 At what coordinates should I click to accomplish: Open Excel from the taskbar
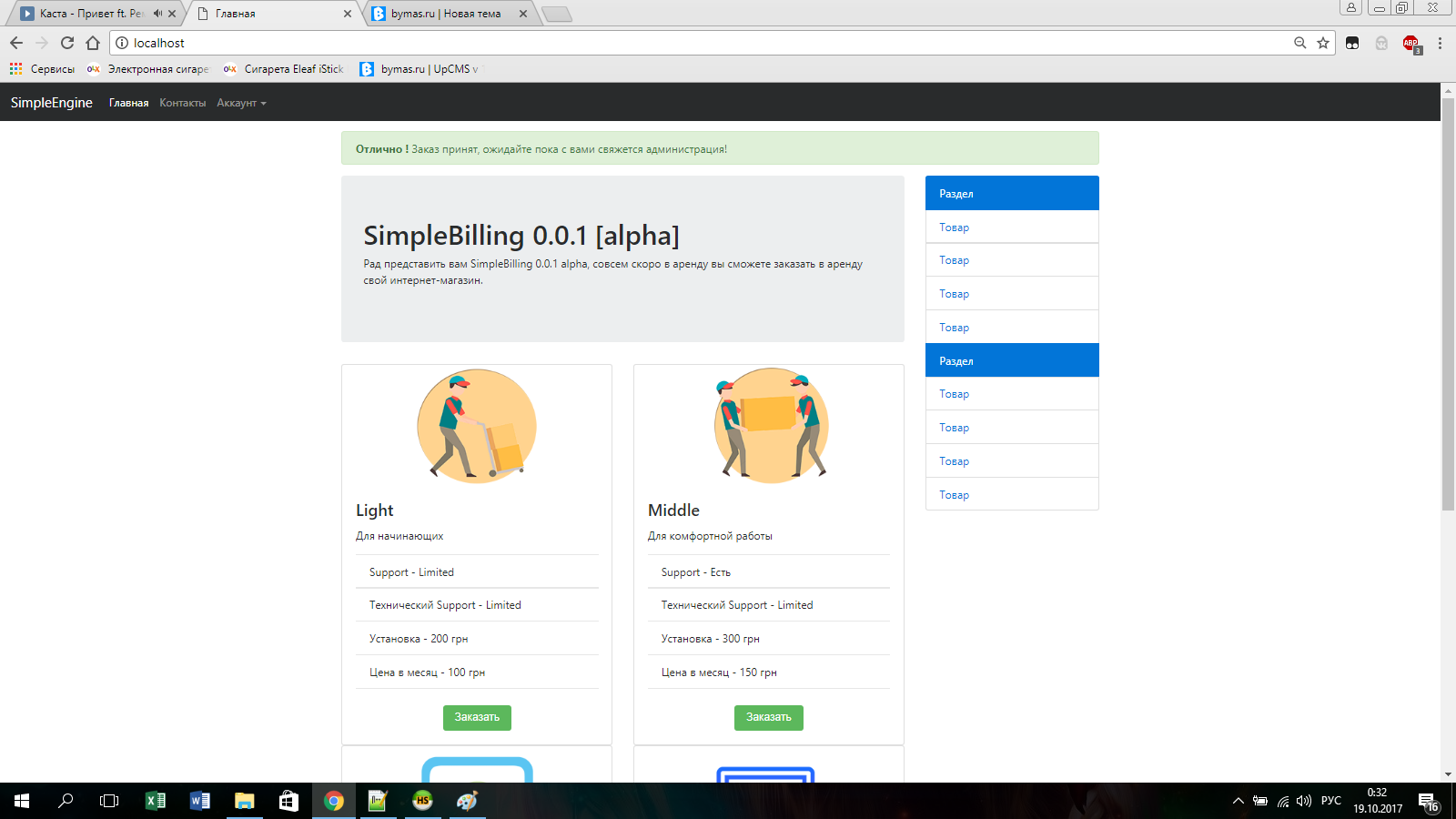click(156, 801)
